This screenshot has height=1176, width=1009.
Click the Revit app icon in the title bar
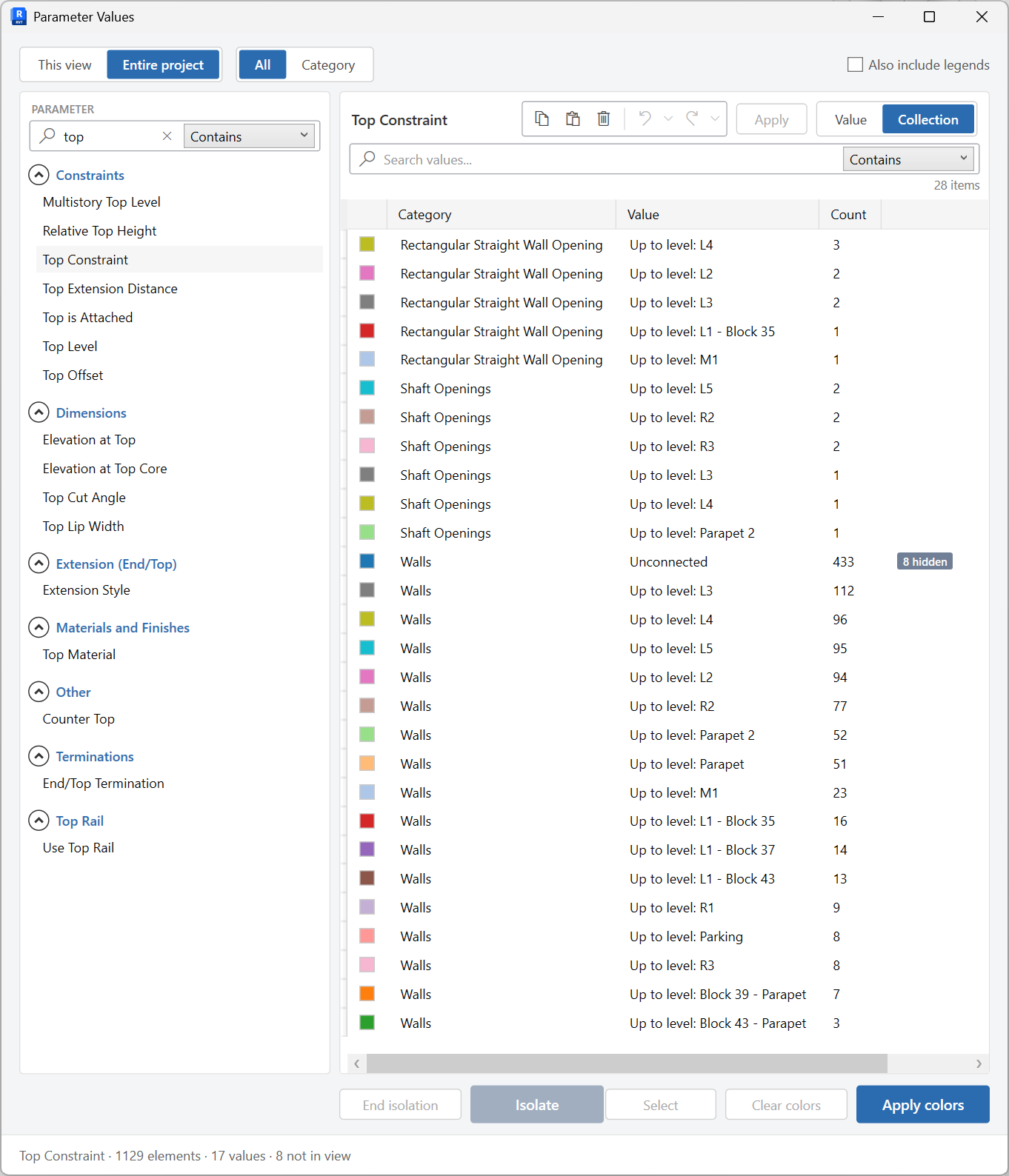(19, 16)
